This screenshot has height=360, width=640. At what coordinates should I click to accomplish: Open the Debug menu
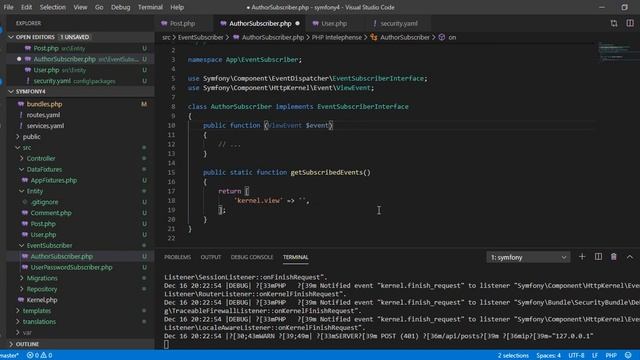(120, 7)
